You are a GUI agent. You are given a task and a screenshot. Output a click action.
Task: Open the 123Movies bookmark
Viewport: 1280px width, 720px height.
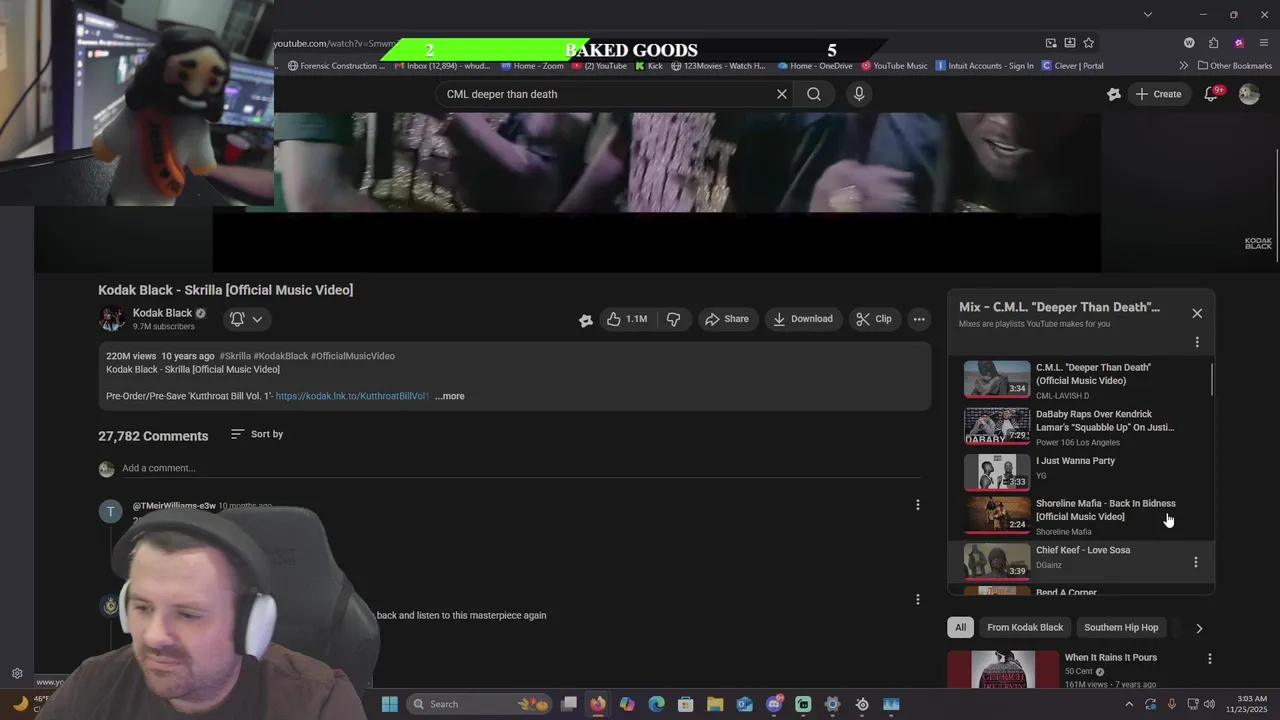pos(718,66)
